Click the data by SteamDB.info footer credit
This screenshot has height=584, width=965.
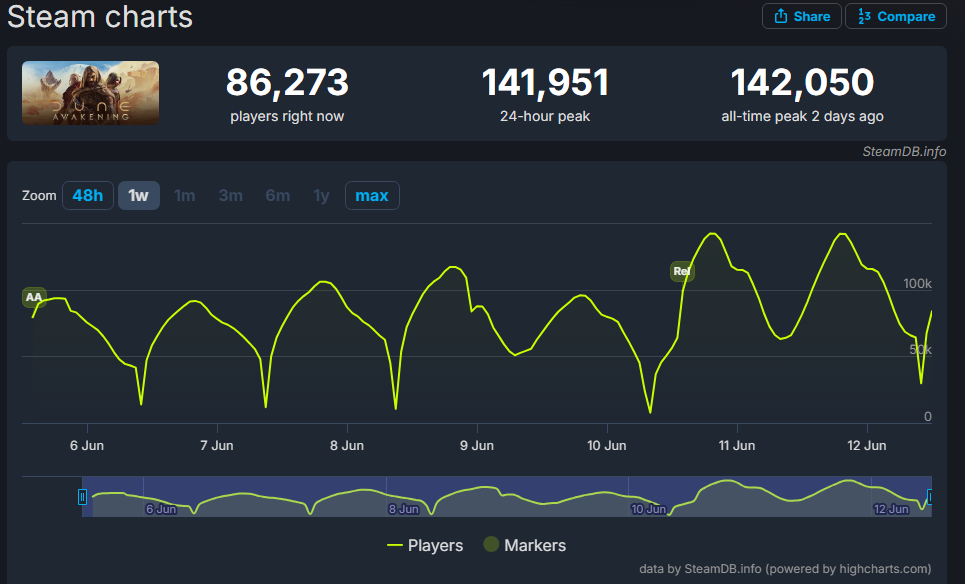[785, 569]
